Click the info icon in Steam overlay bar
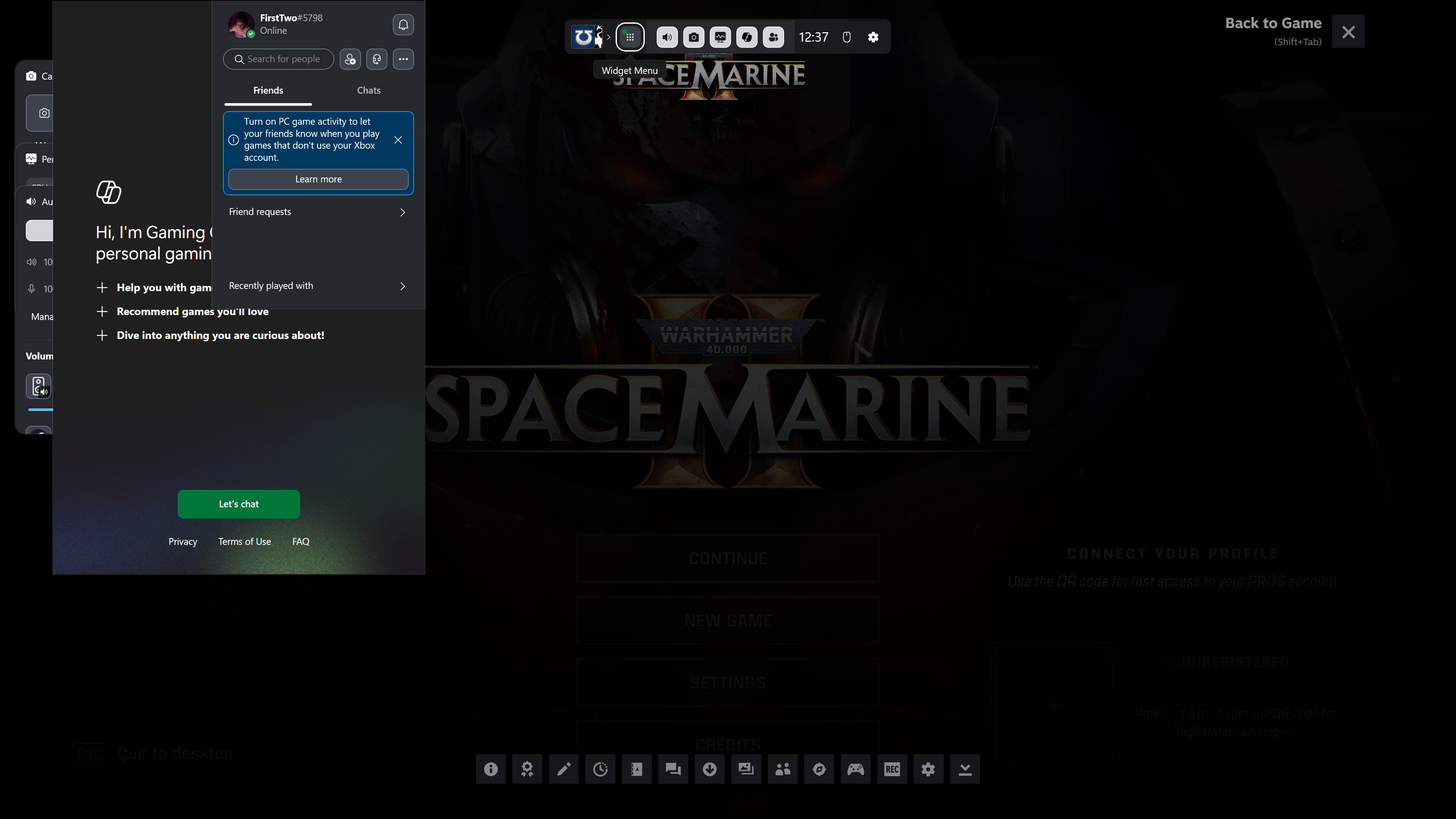 (491, 769)
